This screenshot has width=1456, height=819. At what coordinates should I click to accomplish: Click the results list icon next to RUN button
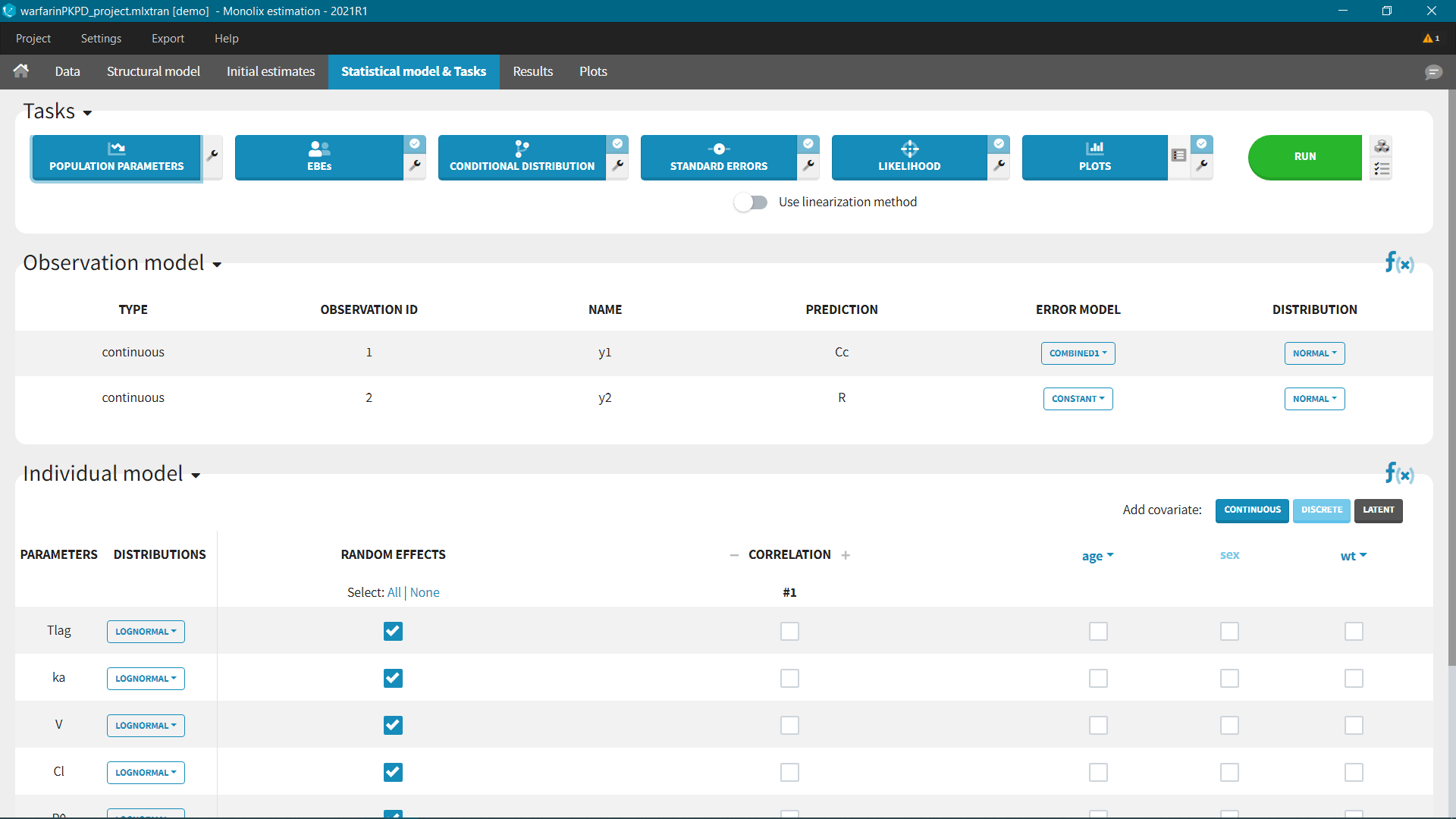point(1382,169)
